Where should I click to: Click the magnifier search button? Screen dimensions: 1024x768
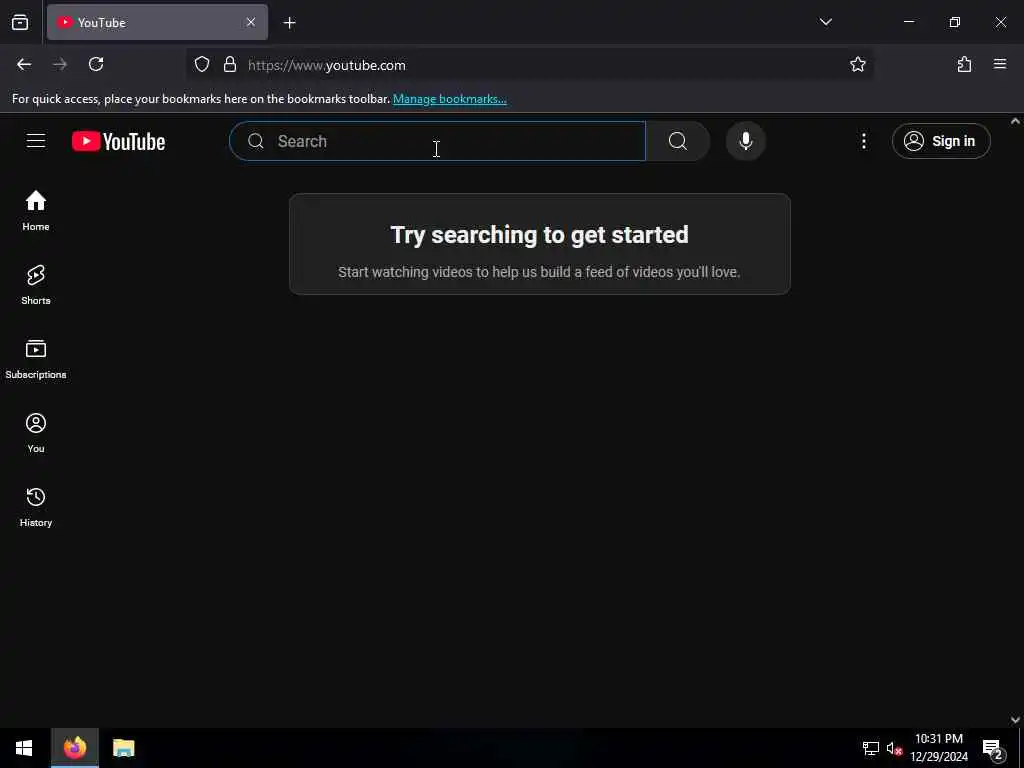678,141
